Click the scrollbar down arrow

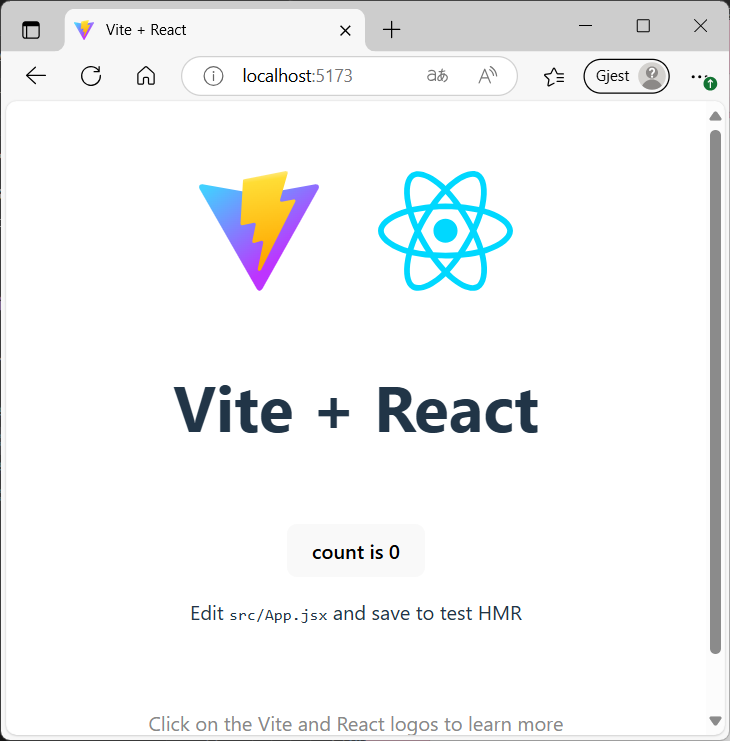(715, 720)
